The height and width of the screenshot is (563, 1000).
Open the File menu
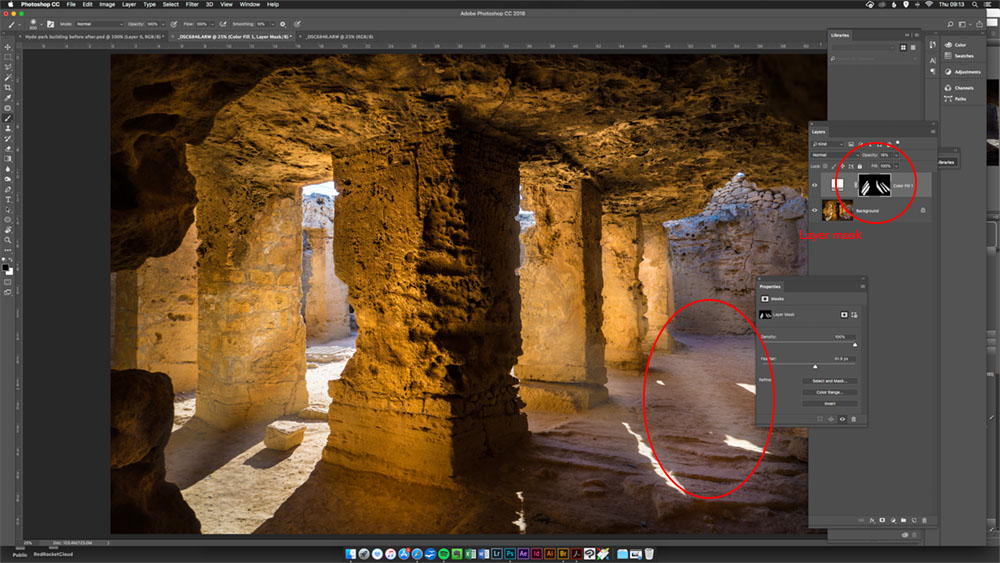click(71, 4)
